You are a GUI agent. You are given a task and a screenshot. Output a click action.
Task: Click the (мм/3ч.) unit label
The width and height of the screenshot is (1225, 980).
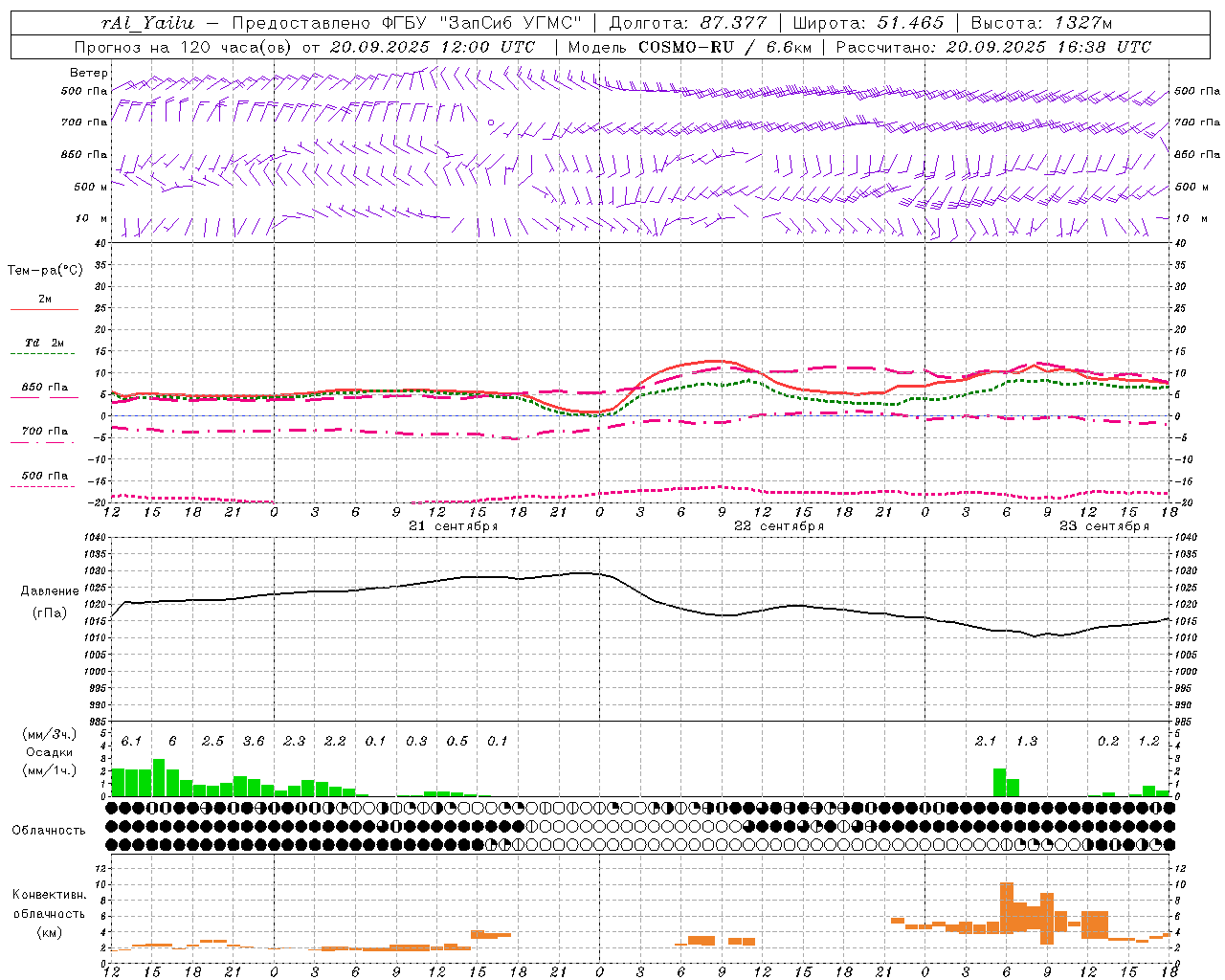[x=49, y=734]
